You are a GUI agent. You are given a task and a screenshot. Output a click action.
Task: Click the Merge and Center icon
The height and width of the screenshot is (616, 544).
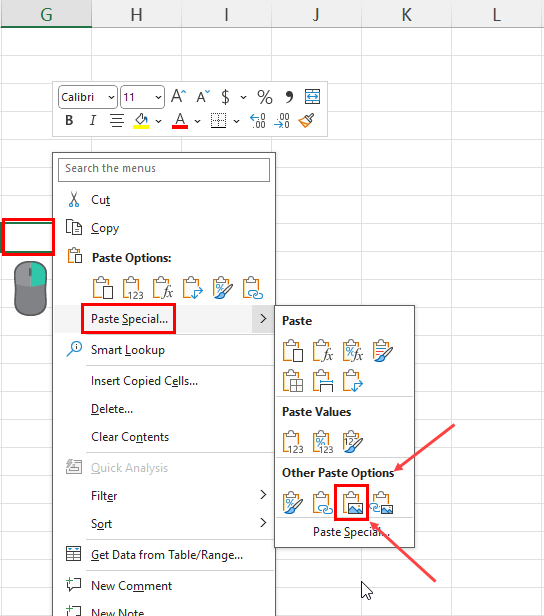313,96
